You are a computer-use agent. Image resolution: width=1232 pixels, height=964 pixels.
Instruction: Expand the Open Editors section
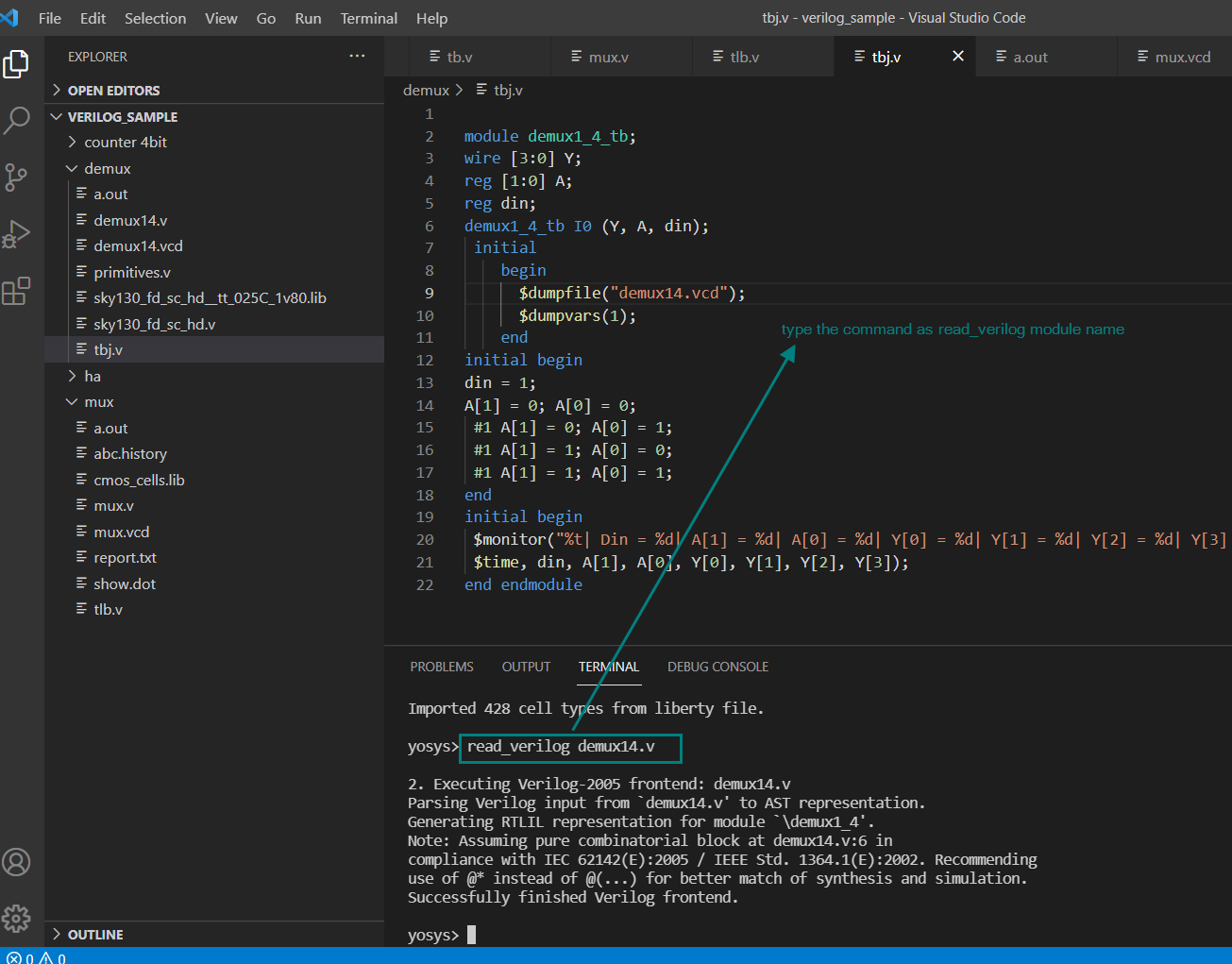pos(214,91)
